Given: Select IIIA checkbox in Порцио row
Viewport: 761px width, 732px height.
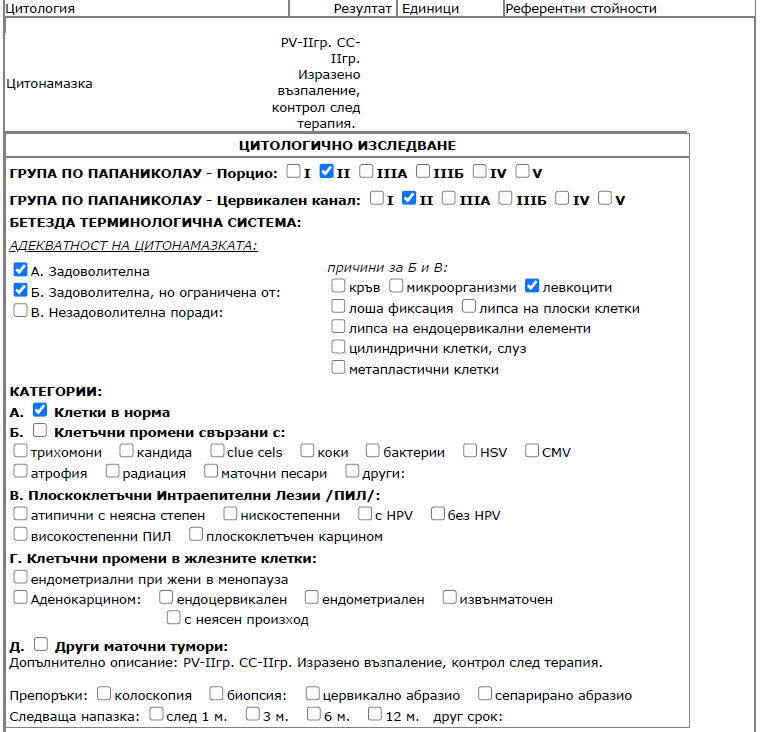Looking at the screenshot, I should point(367,171).
